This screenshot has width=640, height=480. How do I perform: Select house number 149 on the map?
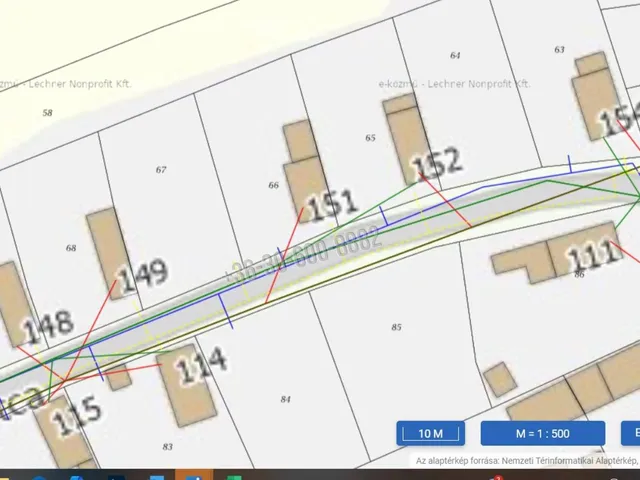(142, 272)
